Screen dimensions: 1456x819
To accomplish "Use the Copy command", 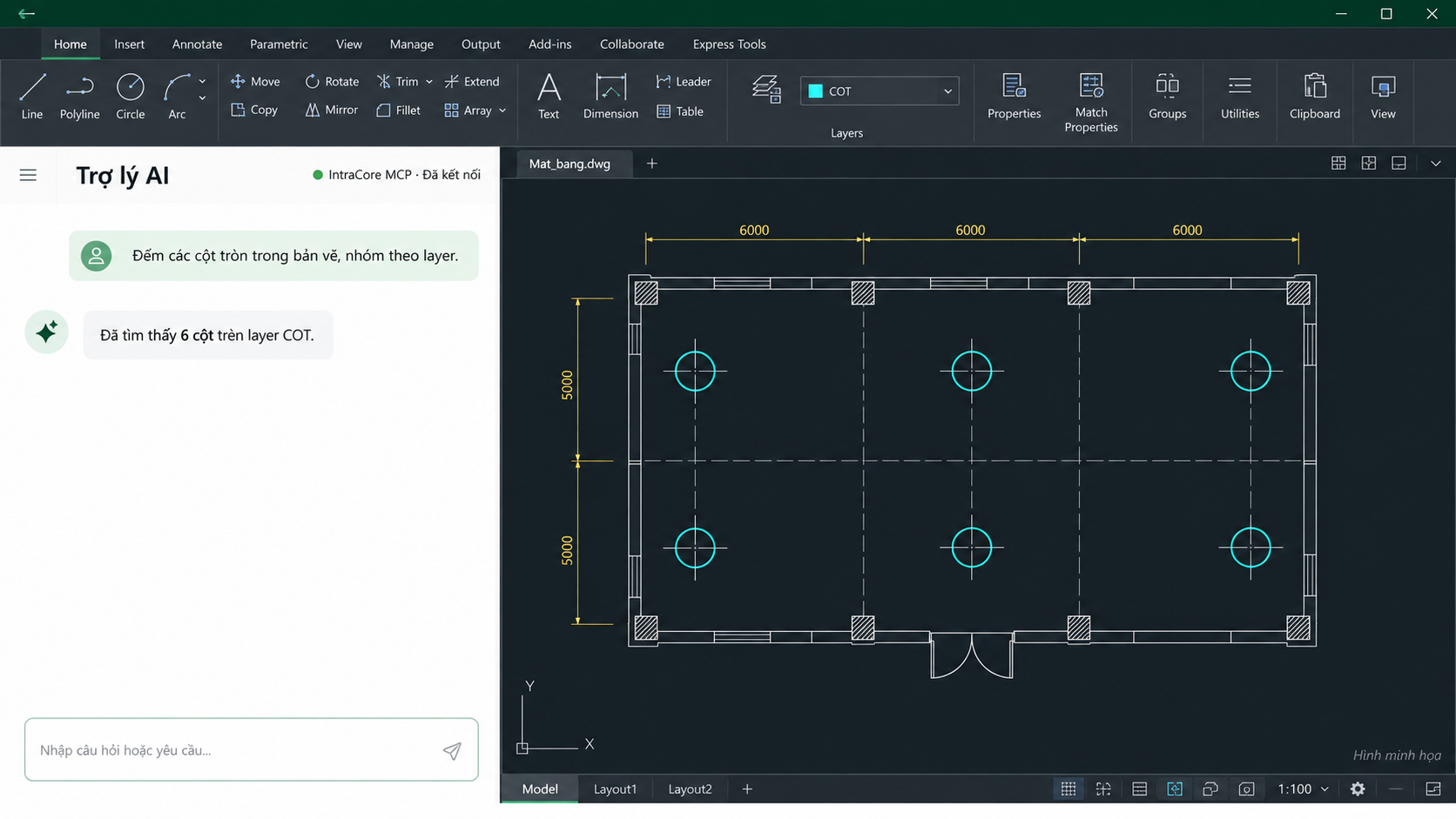I will click(x=254, y=110).
